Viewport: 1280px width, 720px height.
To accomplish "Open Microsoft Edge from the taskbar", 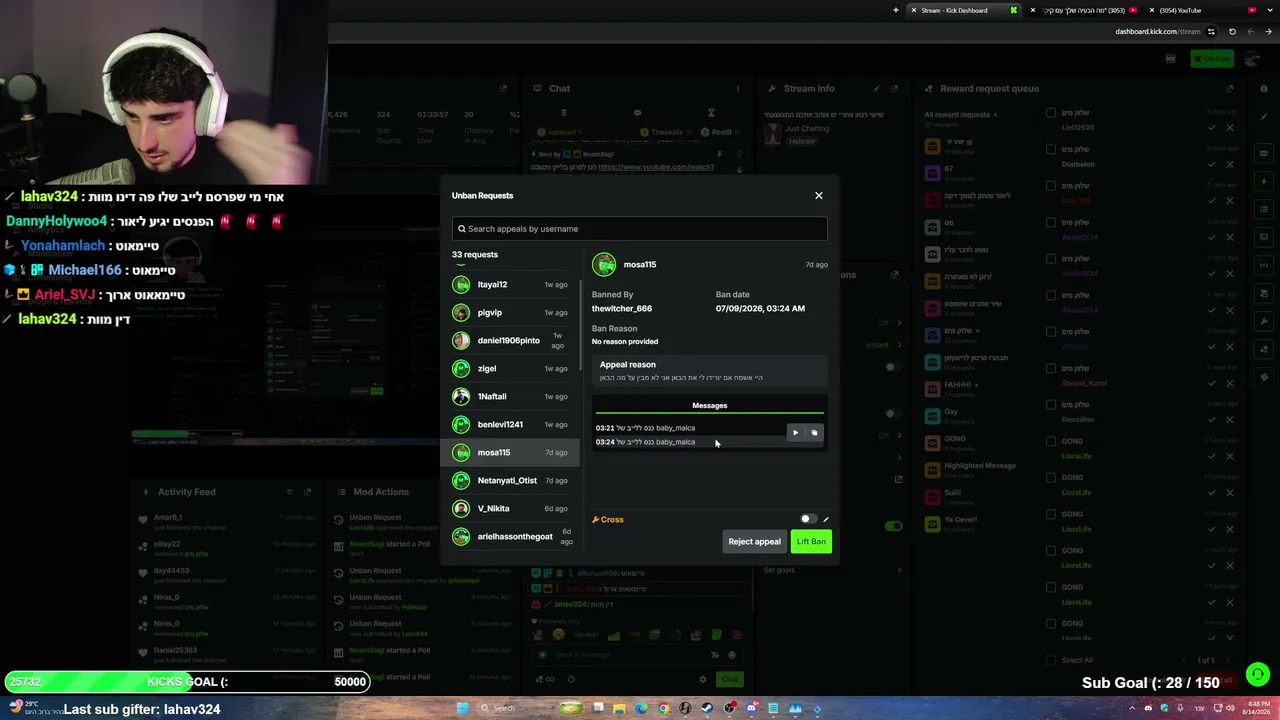I will (641, 709).
